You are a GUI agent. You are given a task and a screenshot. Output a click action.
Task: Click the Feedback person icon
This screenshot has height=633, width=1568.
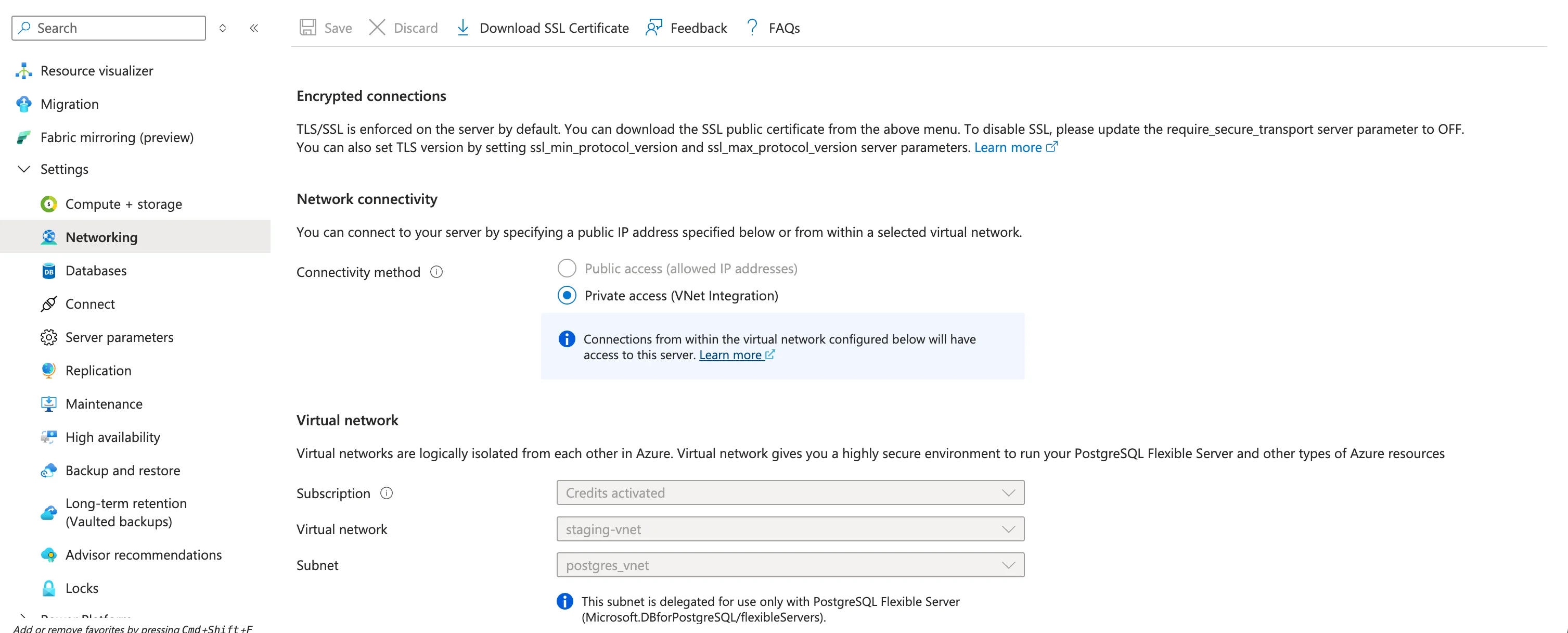pos(654,28)
